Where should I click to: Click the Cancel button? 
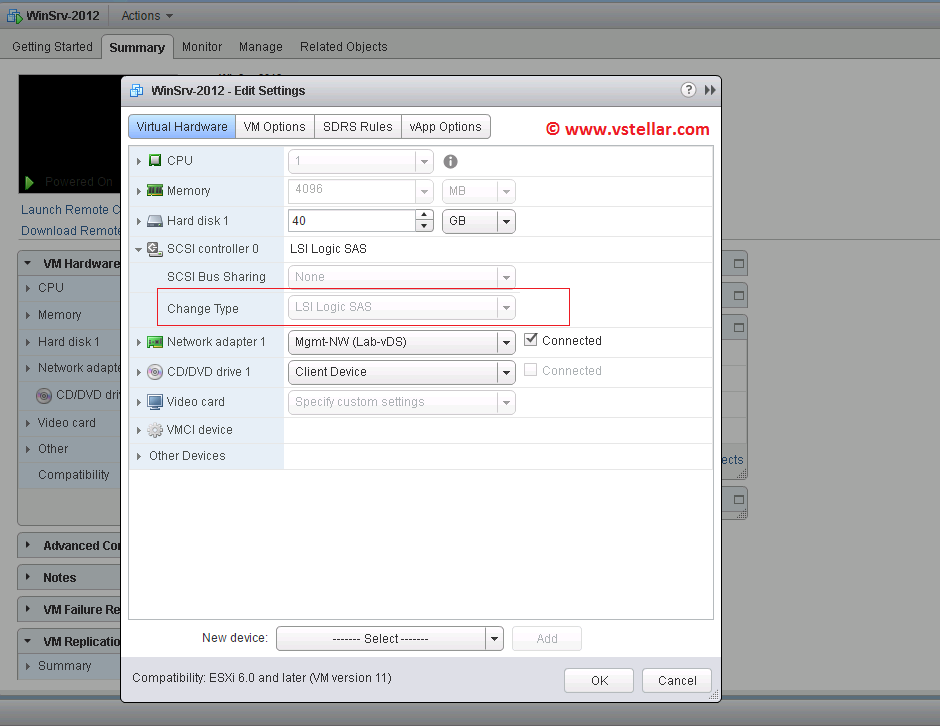(677, 680)
